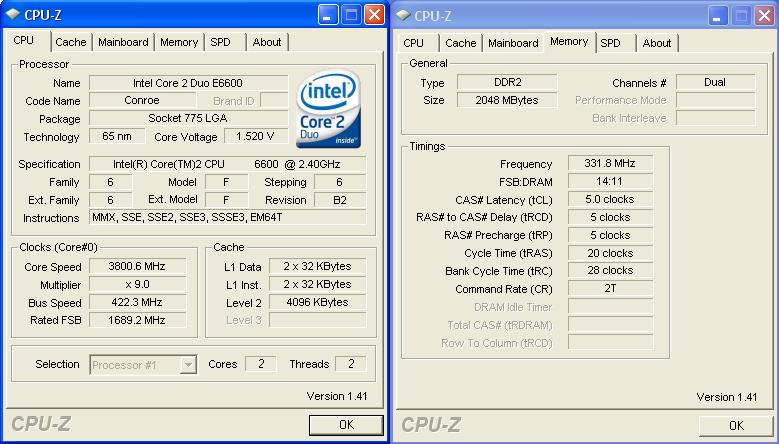
Task: Click Version 1.41 text in left window
Action: (x=337, y=396)
